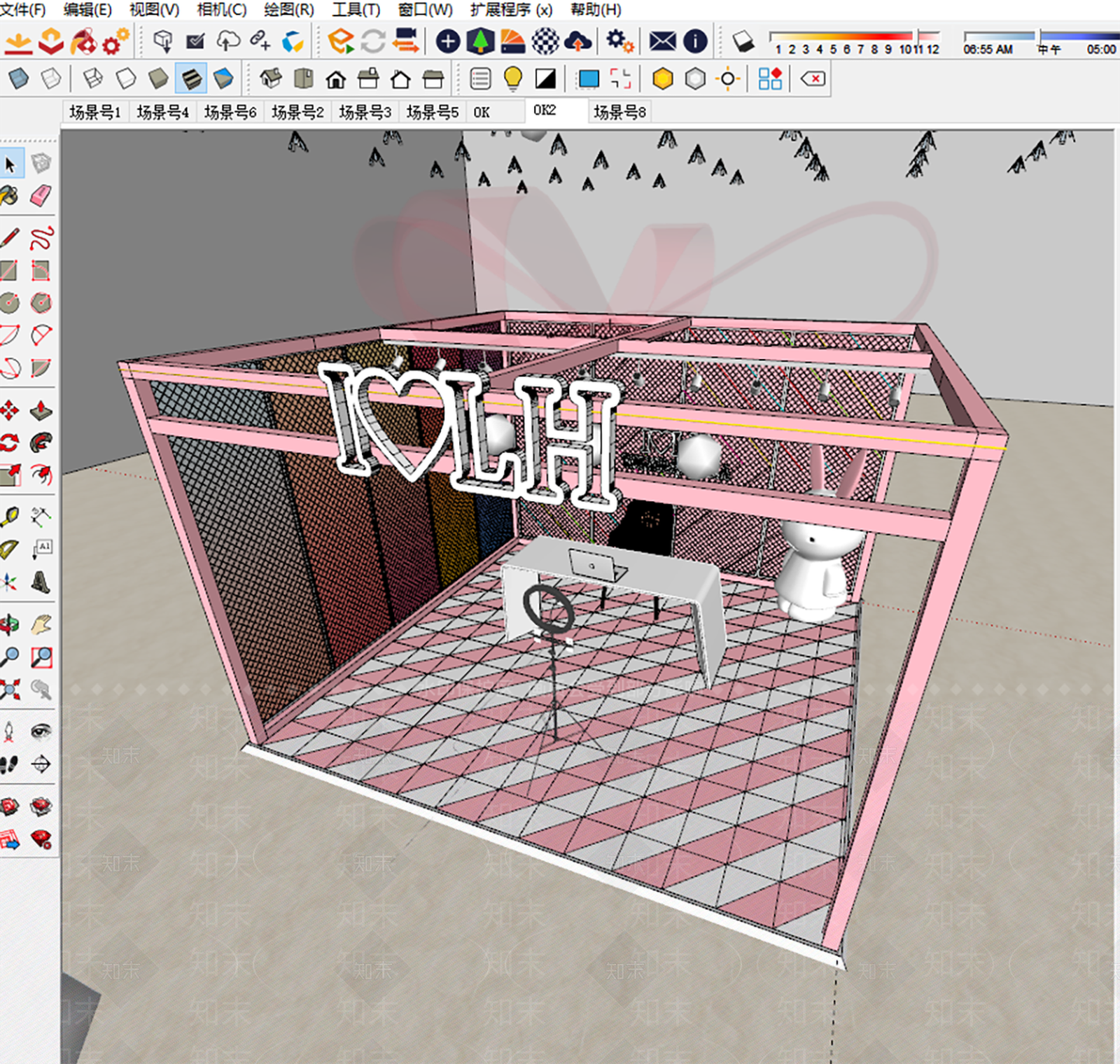Pick the Pan hand tool

point(41,624)
